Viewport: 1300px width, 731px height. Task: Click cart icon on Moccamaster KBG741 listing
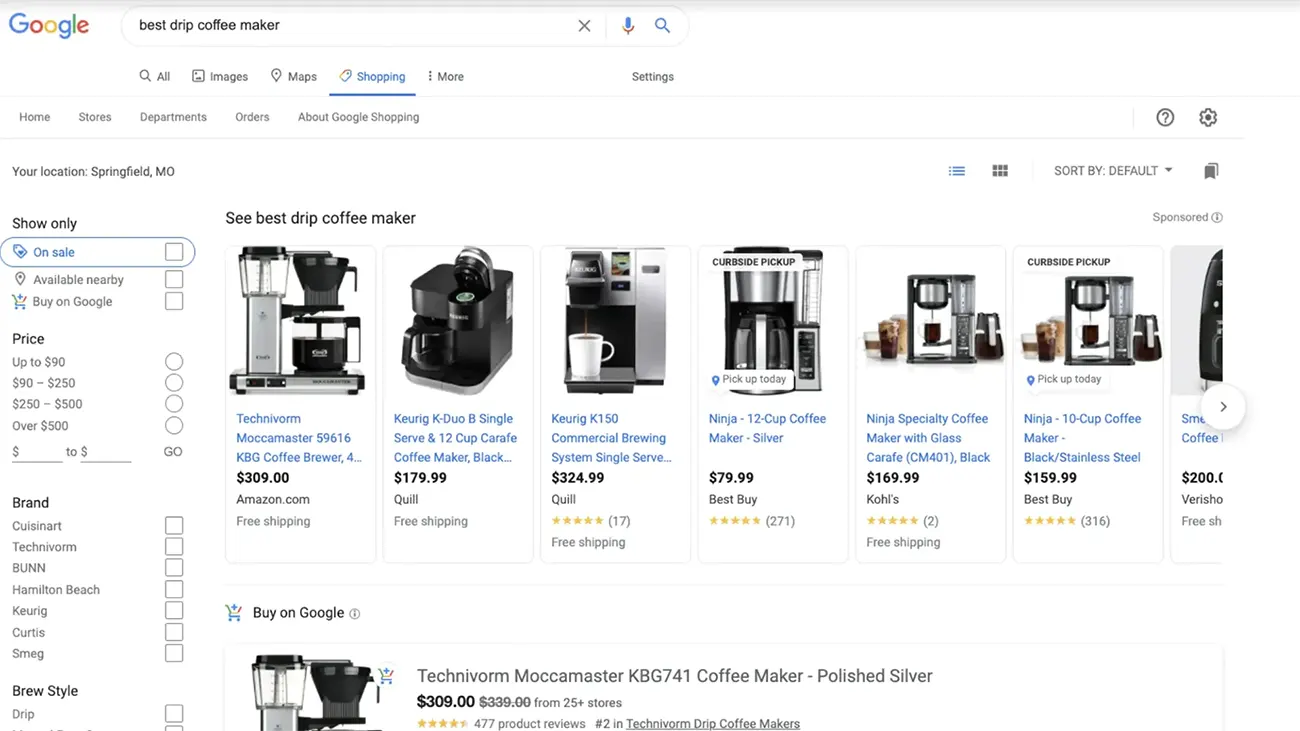click(386, 675)
